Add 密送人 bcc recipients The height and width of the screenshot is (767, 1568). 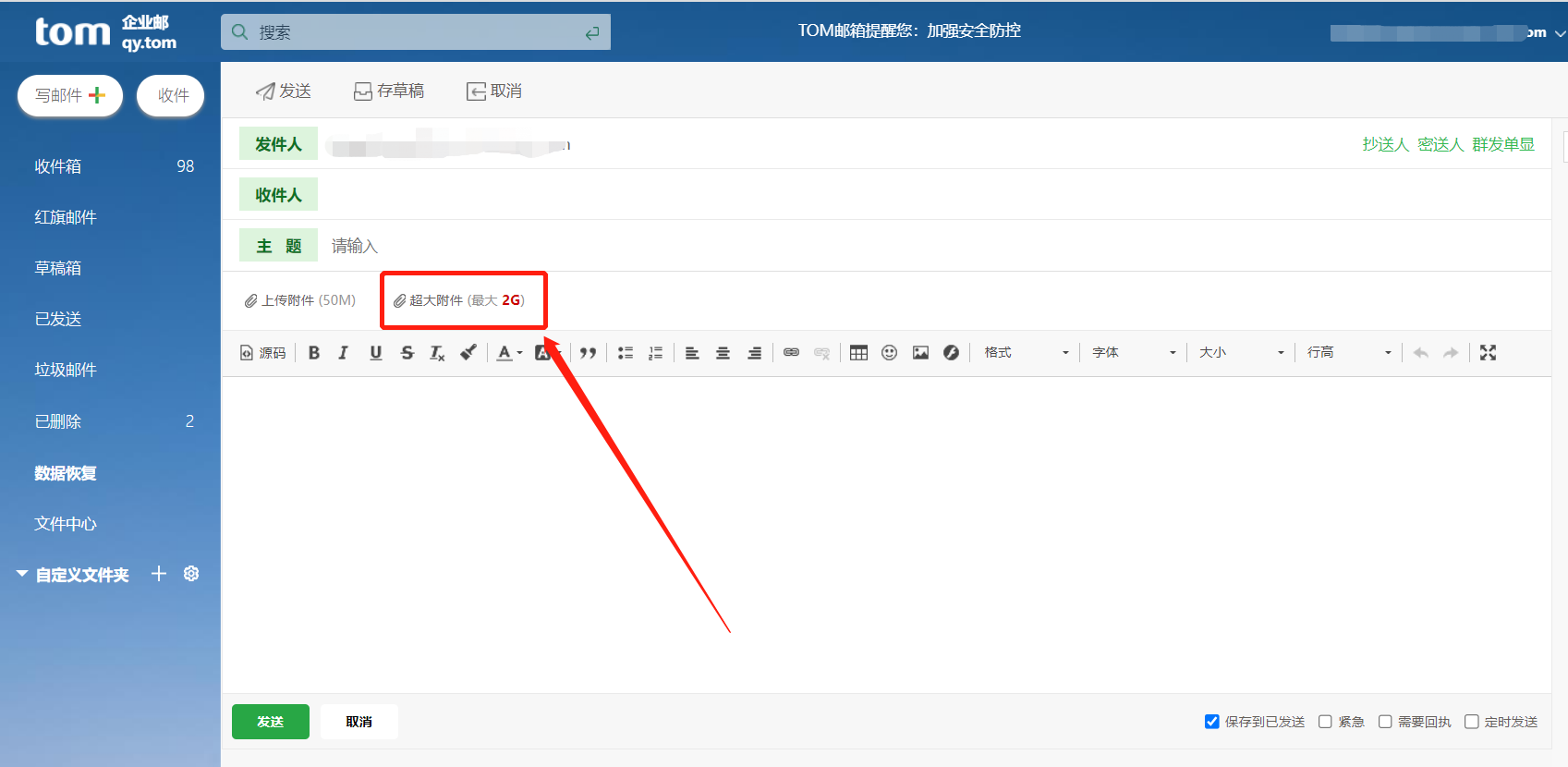1440,144
